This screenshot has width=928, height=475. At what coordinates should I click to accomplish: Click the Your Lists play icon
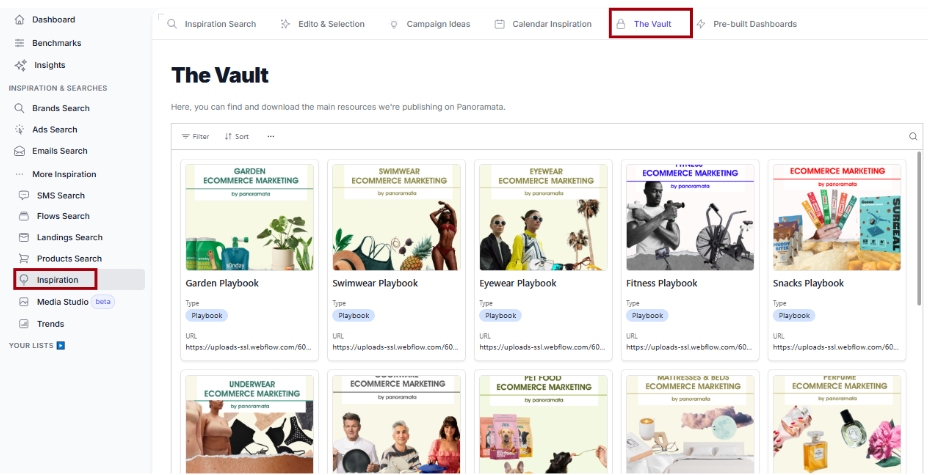60,345
